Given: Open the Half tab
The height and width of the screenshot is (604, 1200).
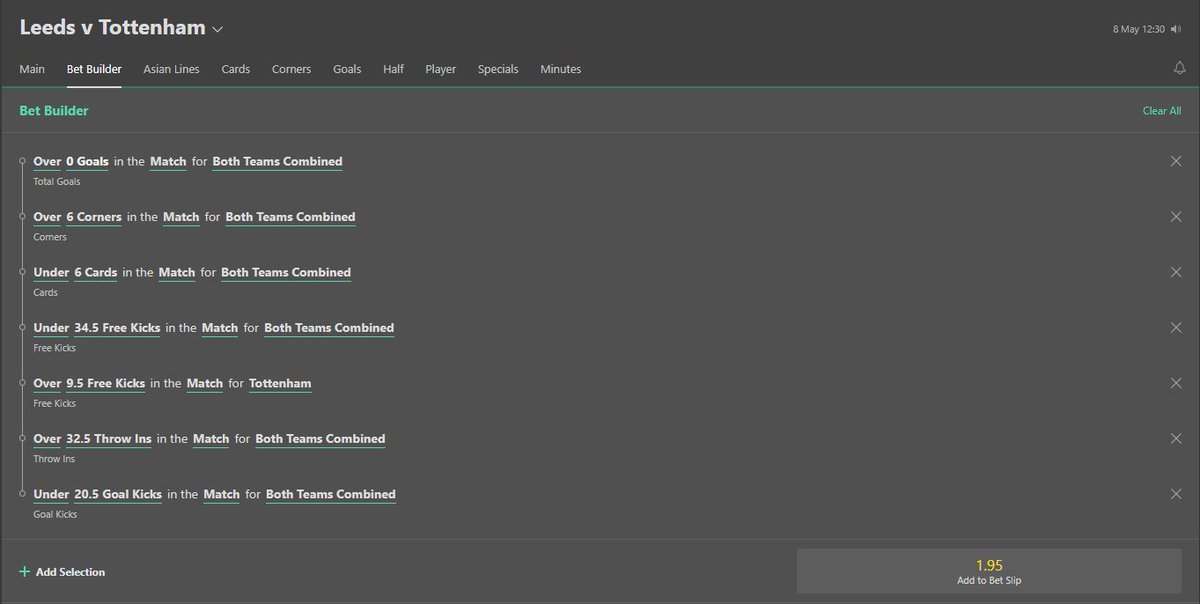Looking at the screenshot, I should (393, 69).
